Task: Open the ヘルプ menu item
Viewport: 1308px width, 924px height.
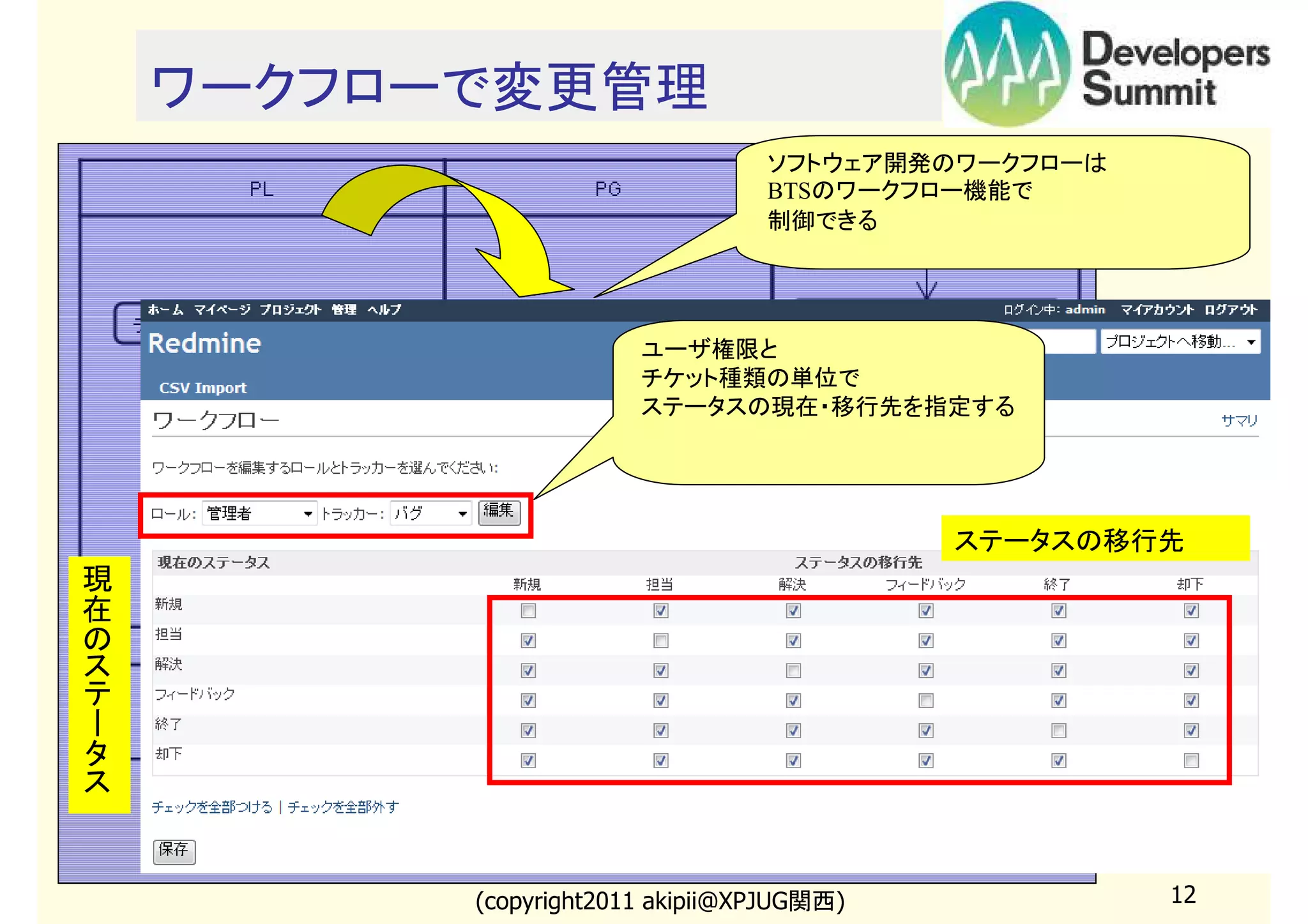Action: 384,310
